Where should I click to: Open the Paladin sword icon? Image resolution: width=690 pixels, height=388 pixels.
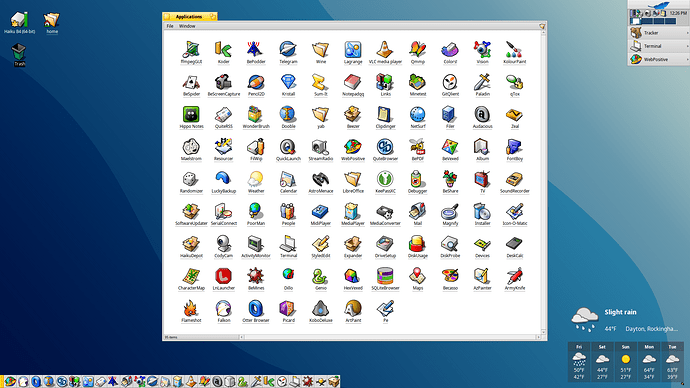click(x=482, y=82)
